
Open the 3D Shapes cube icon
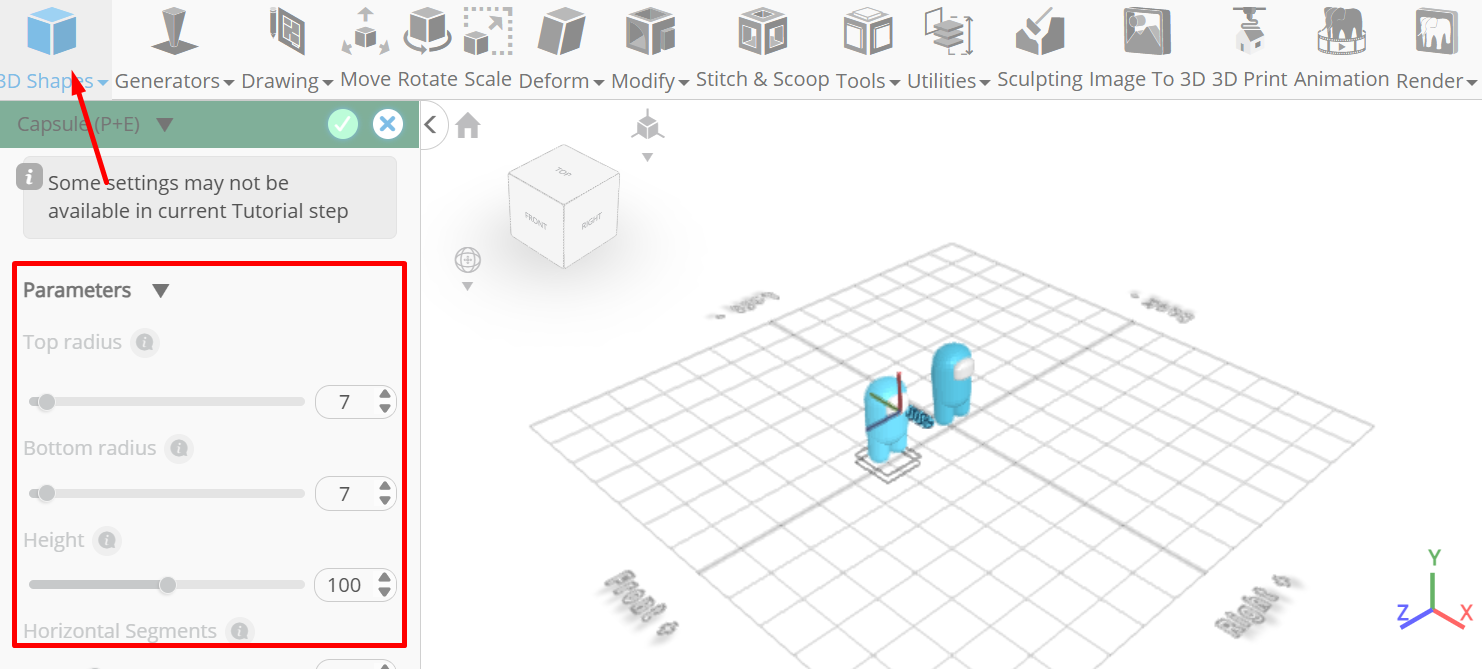pyautogui.click(x=52, y=30)
